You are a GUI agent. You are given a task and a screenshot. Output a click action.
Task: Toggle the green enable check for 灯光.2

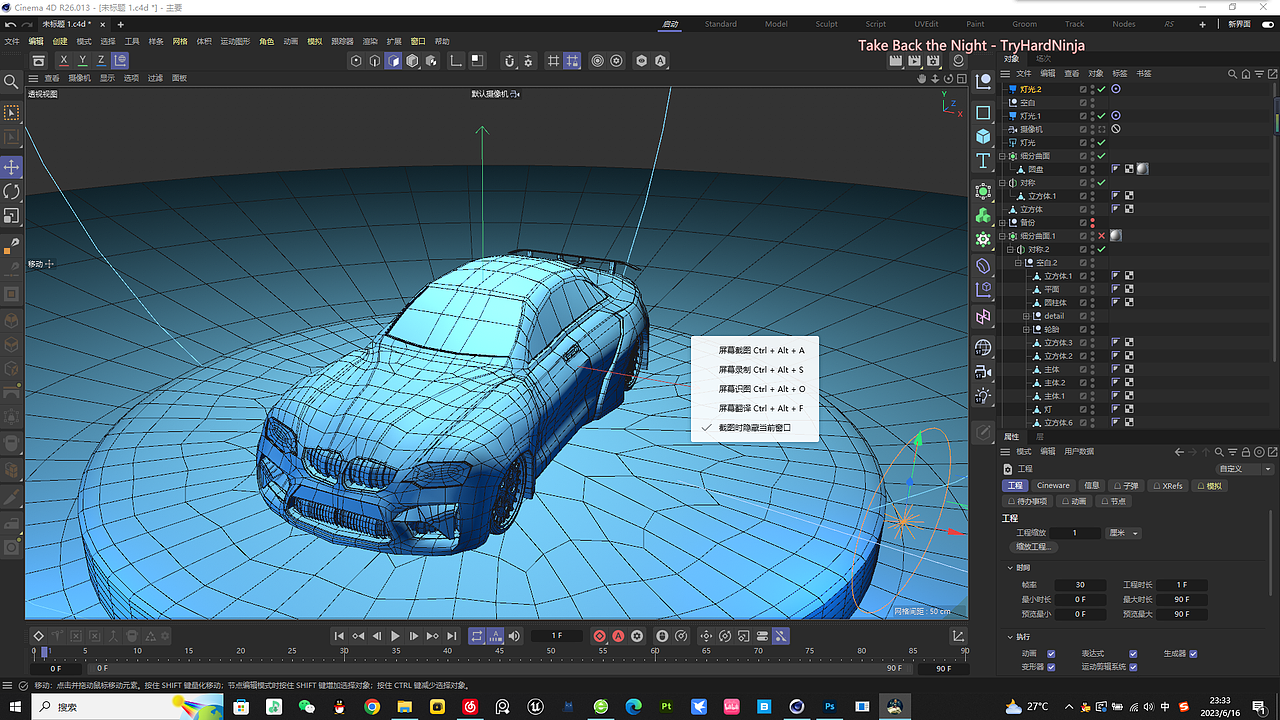[x=1101, y=89]
